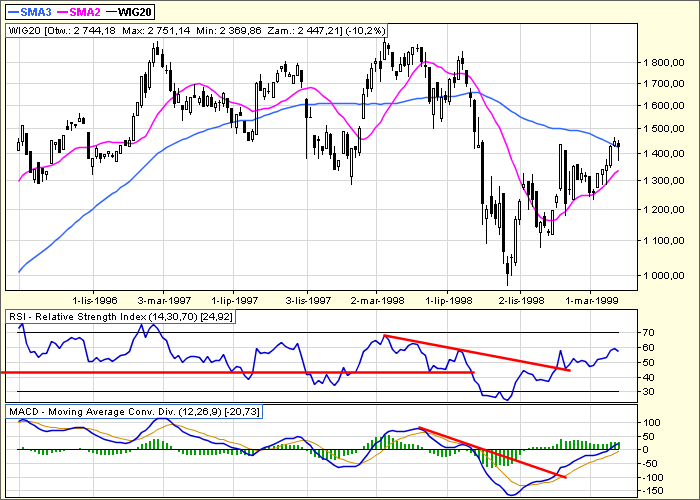The width and height of the screenshot is (700, 500).
Task: Click the RSI axis value 60
Action: point(649,347)
